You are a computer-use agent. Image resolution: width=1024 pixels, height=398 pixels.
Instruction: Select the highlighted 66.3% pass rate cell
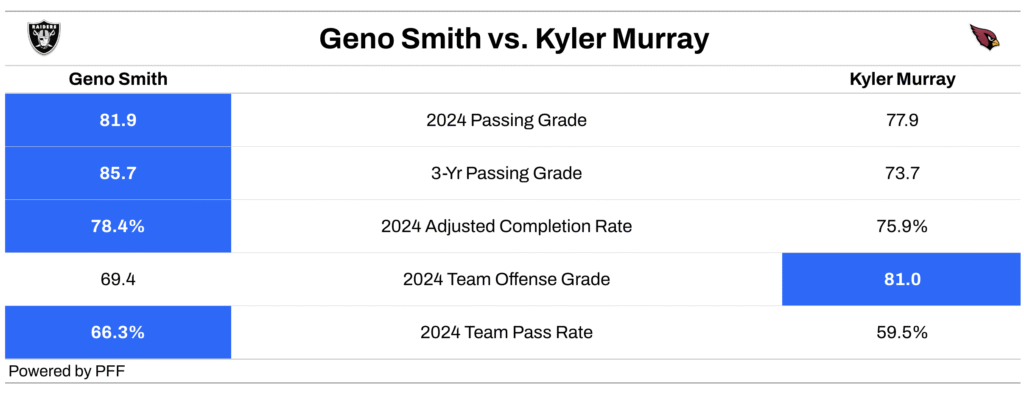[118, 332]
